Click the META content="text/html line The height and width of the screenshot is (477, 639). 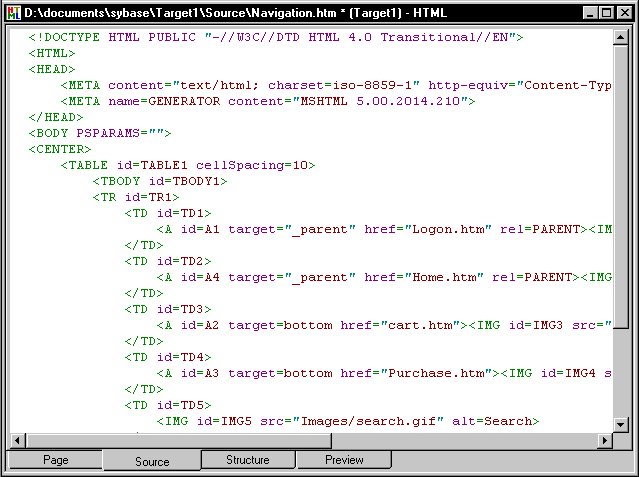pos(336,85)
